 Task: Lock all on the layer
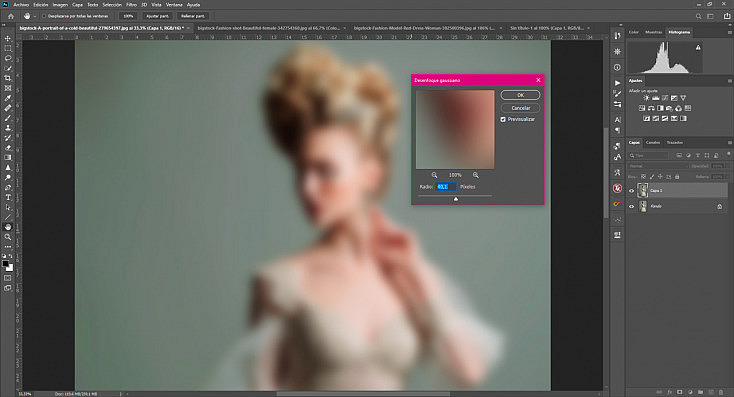677,176
